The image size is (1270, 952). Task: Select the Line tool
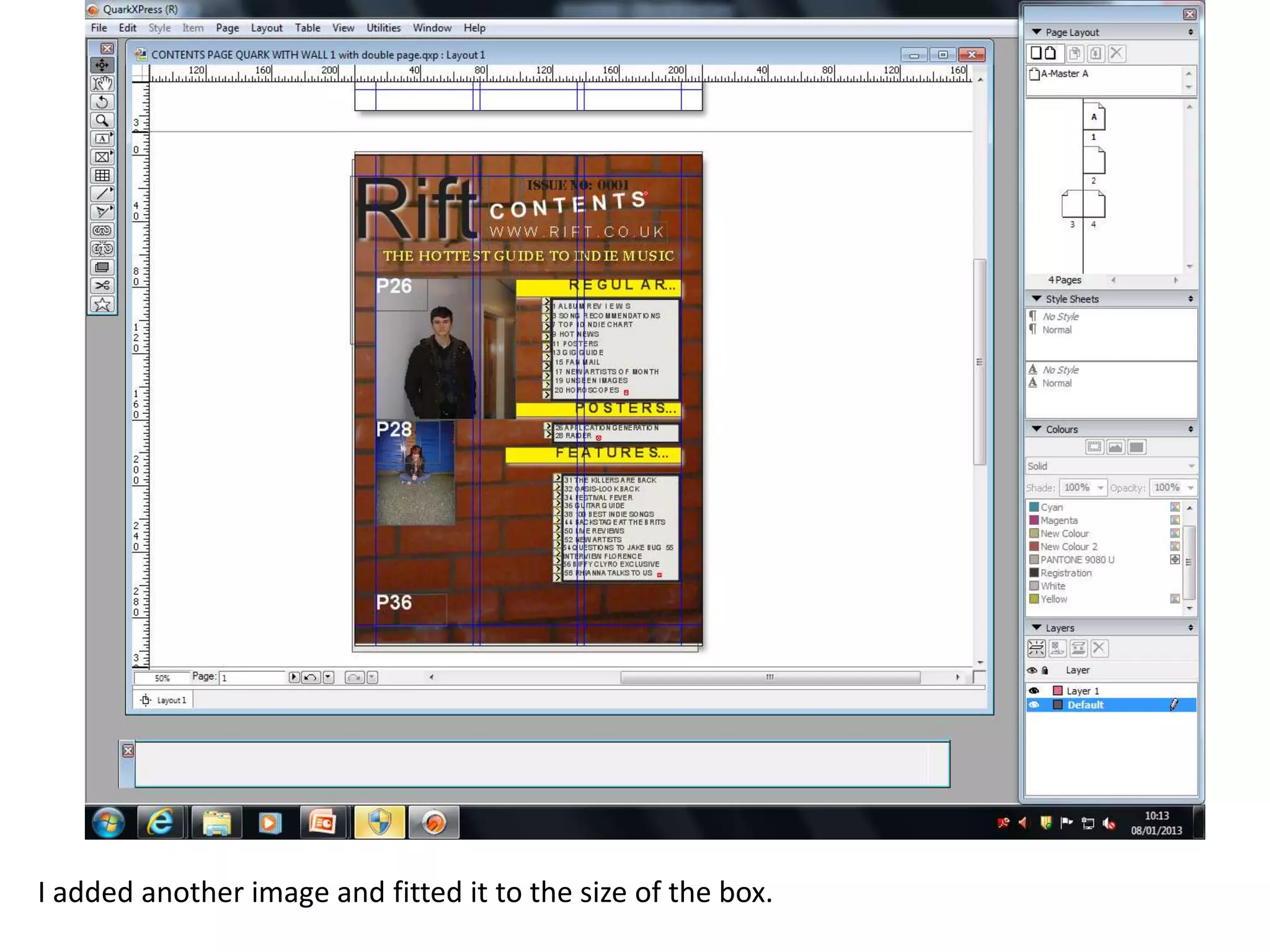(x=102, y=194)
